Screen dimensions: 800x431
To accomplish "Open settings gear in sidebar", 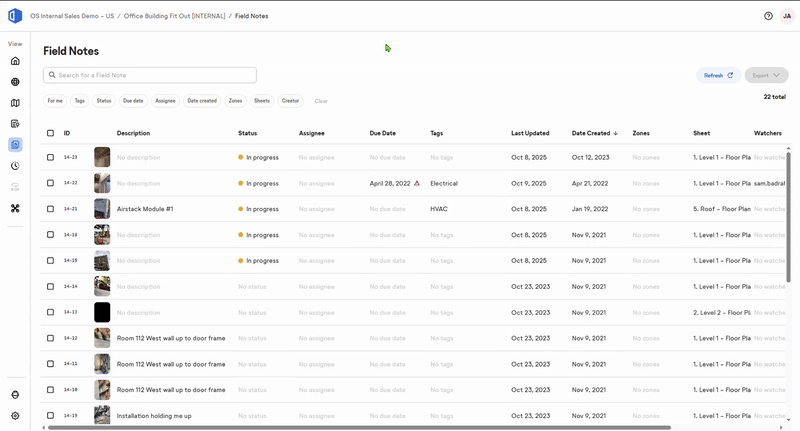I will tap(15, 416).
